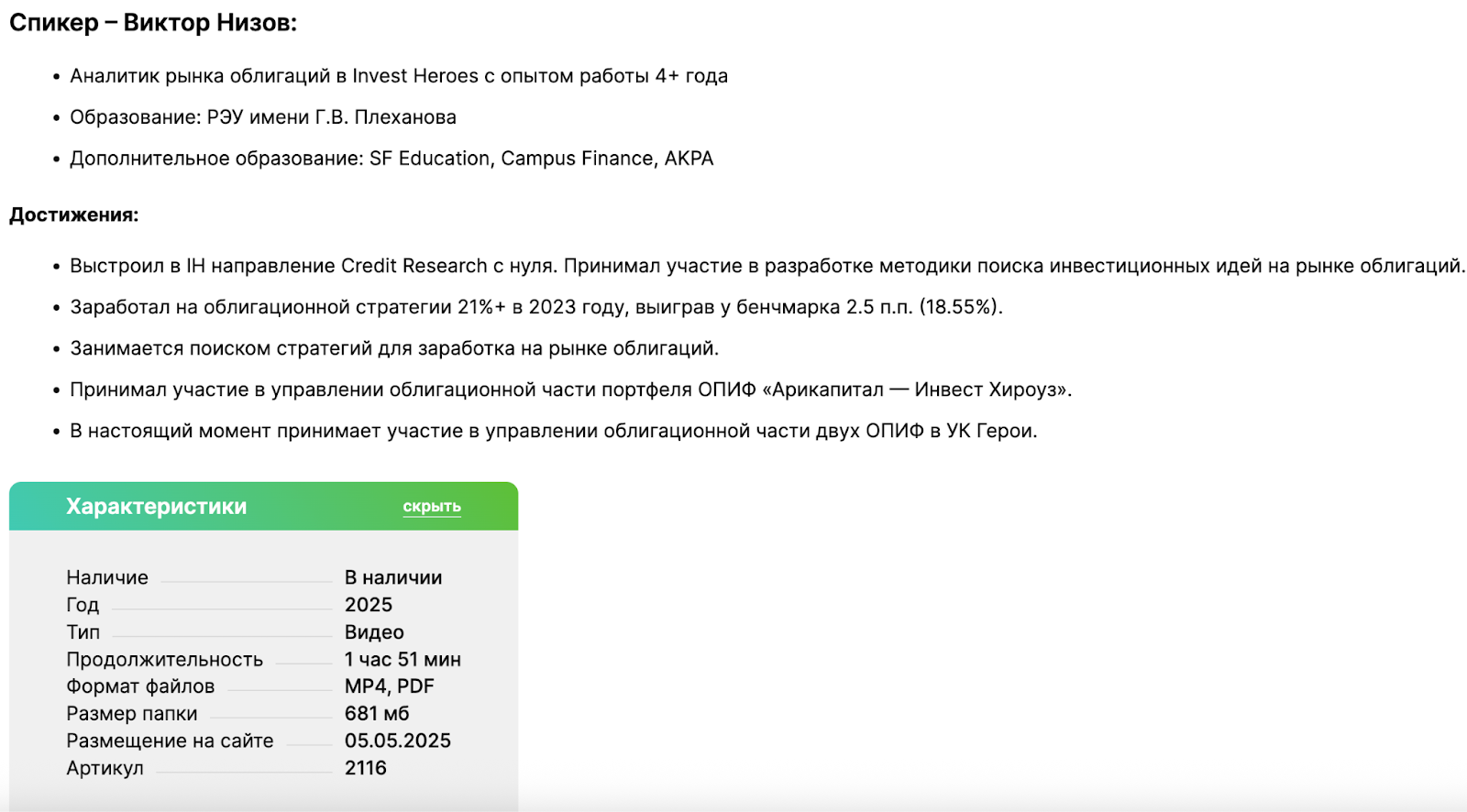The width and height of the screenshot is (1467, 812).
Task: Click the "Видео" type value
Action: 374,632
